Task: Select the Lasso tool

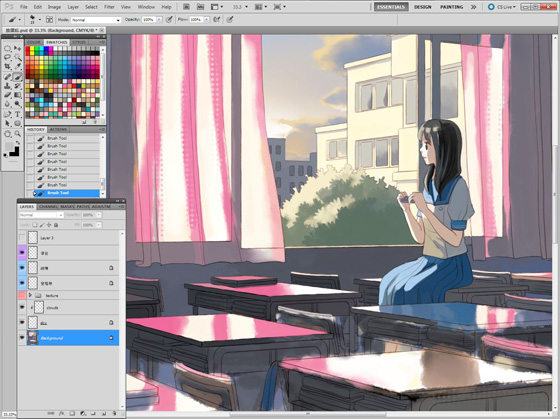Action: click(7, 57)
